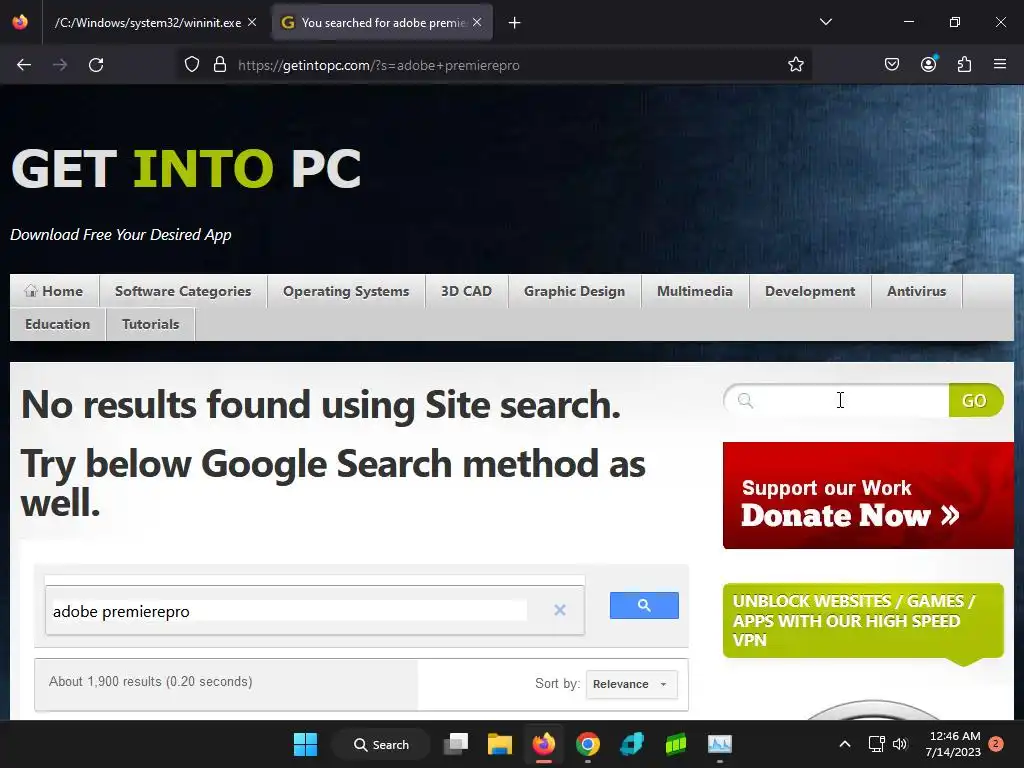This screenshot has width=1024, height=768.
Task: Click the Donate Now banner
Action: (x=868, y=495)
